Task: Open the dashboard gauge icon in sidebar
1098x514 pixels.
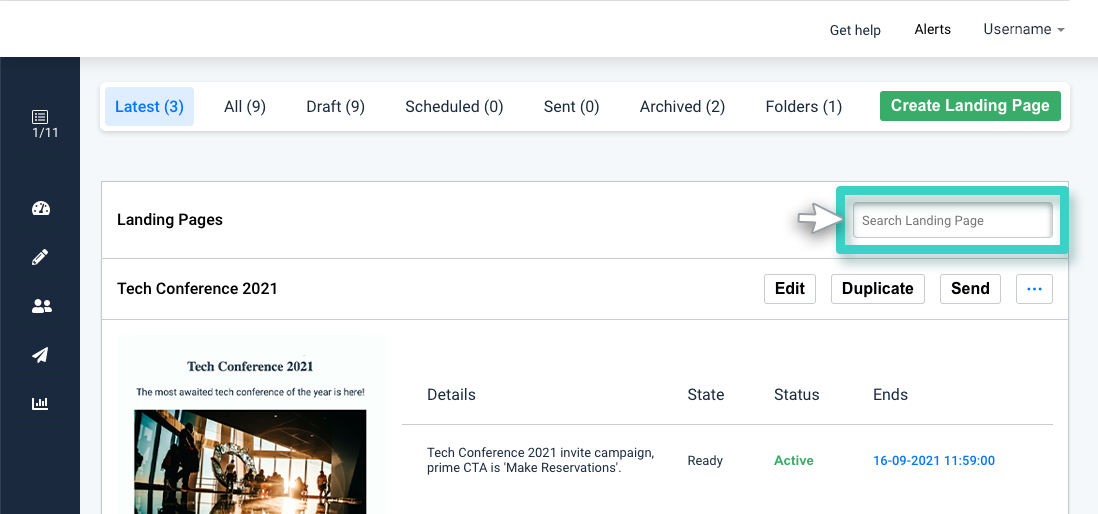Action: pos(41,209)
